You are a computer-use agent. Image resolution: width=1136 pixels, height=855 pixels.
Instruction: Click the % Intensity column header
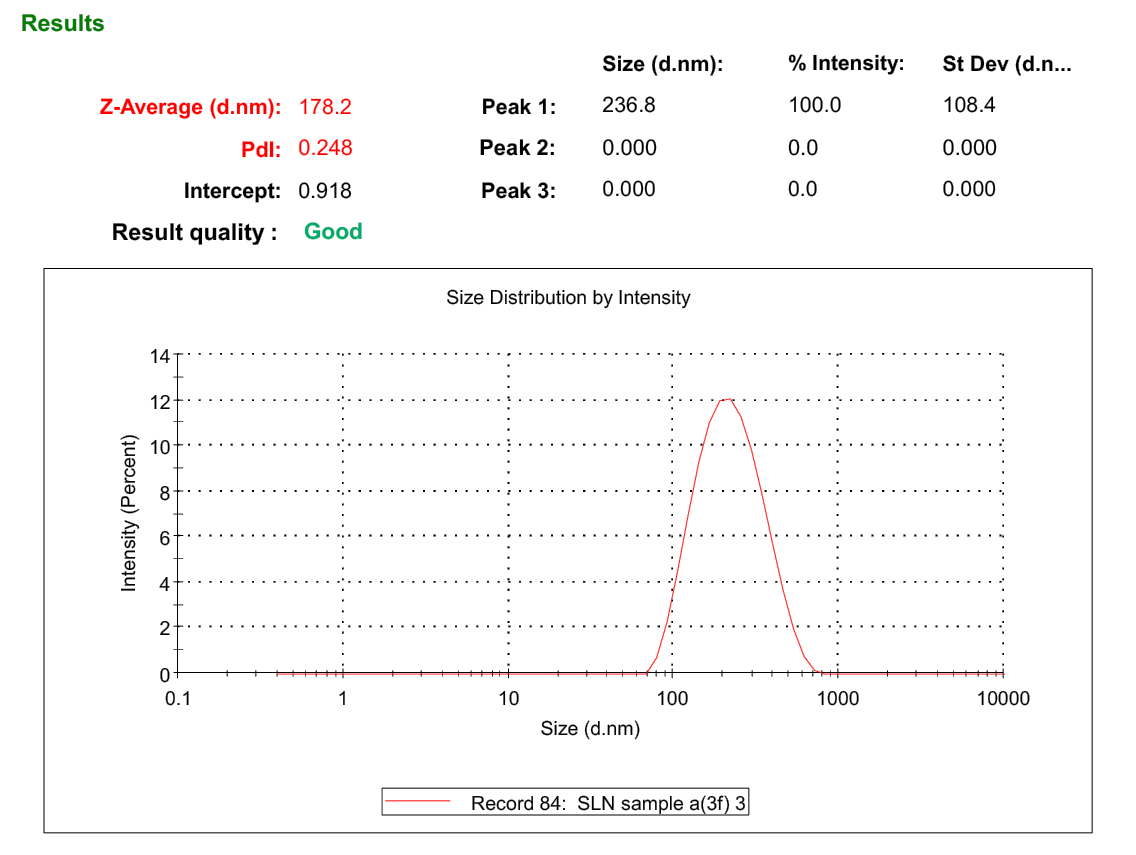point(845,64)
